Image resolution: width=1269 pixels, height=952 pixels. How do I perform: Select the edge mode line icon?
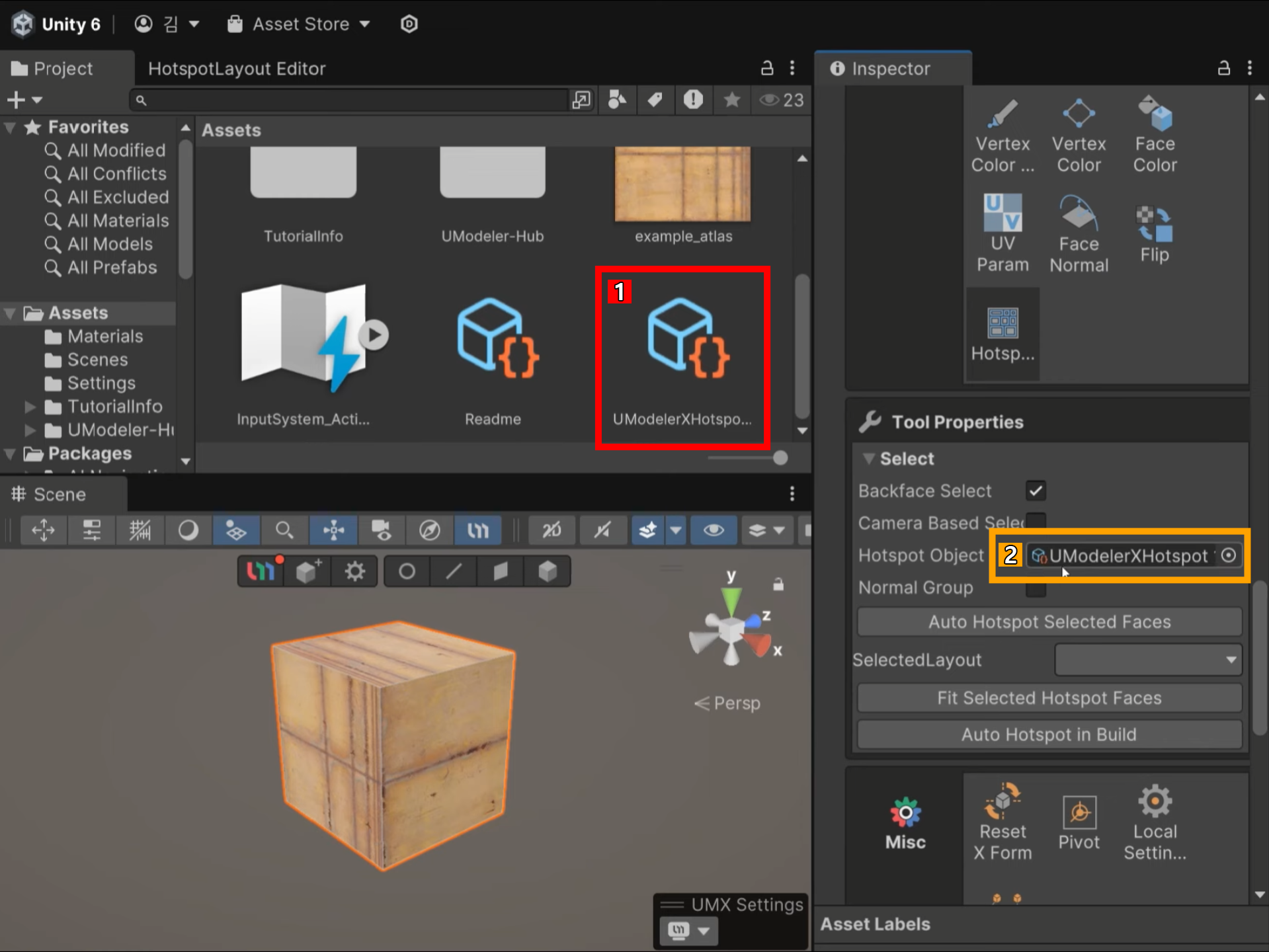pyautogui.click(x=454, y=571)
